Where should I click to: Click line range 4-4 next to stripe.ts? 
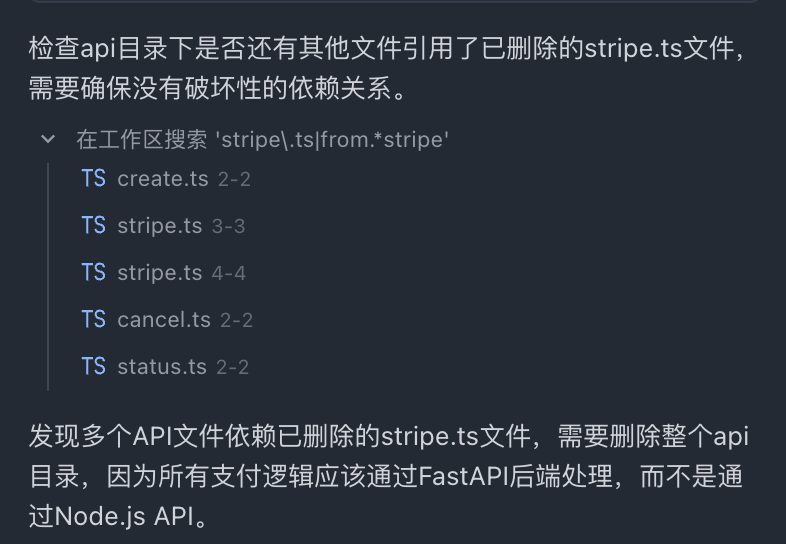229,274
